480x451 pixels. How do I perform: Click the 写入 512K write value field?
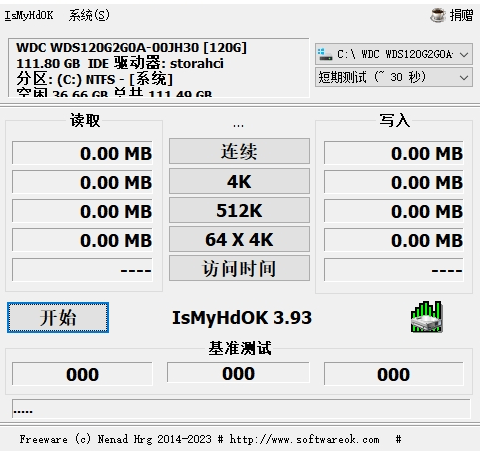pyautogui.click(x=394, y=211)
